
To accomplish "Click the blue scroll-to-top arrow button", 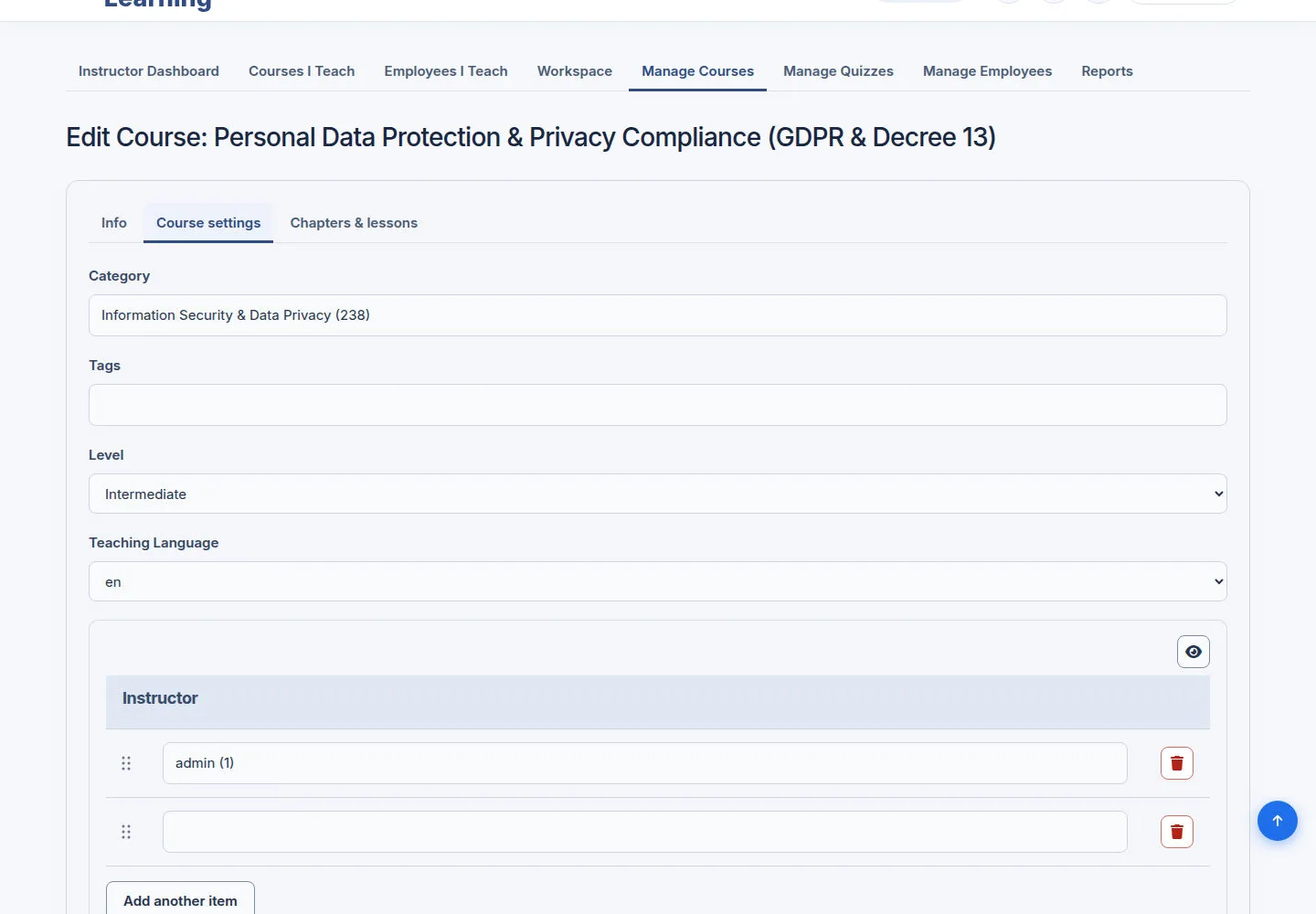I will [1277, 821].
